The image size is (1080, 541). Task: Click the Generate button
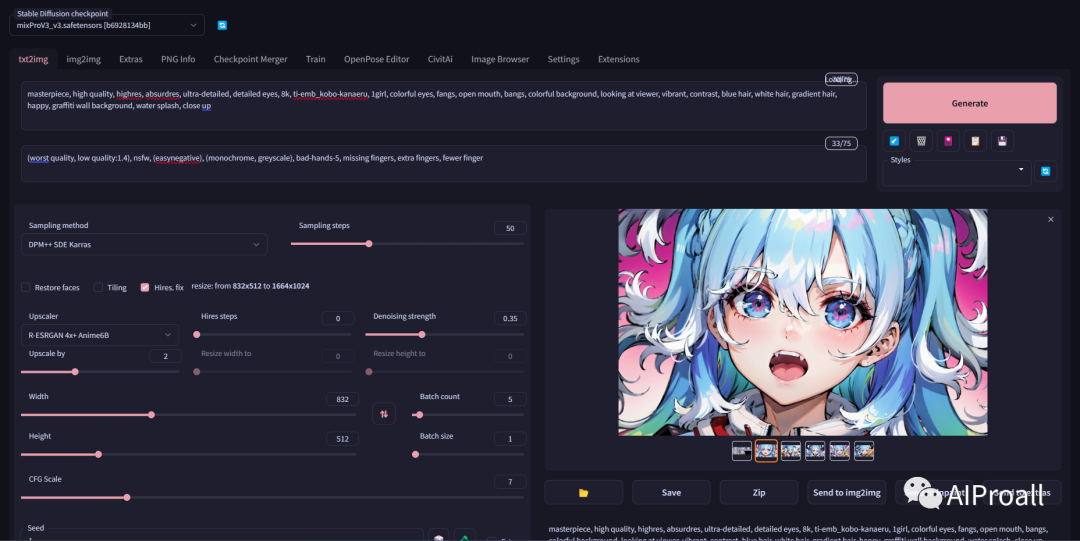tap(970, 103)
